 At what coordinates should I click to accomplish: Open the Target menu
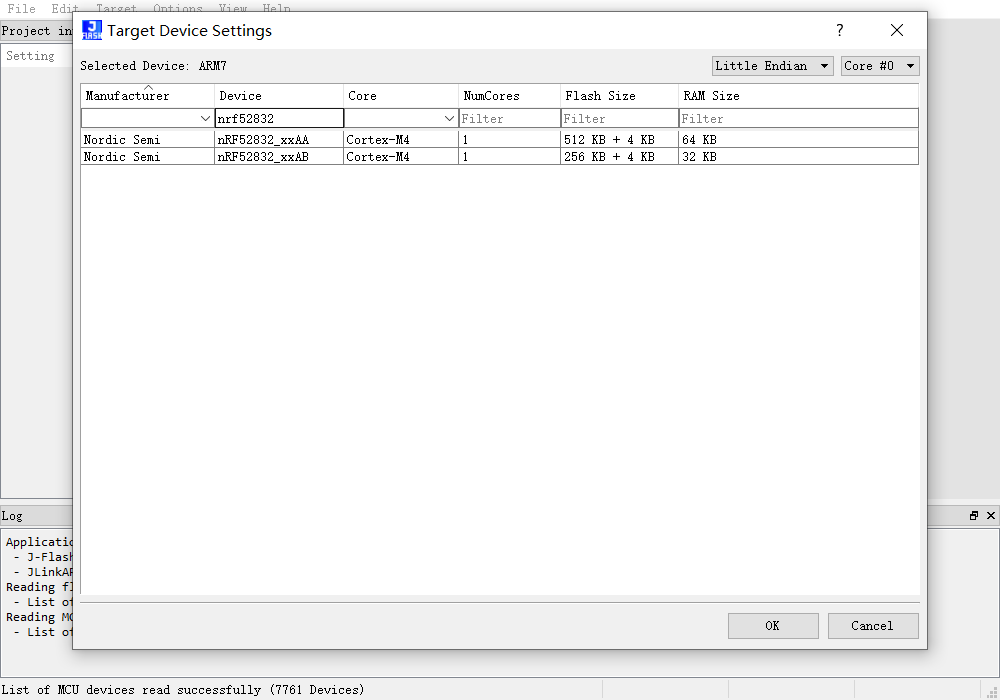click(x=116, y=8)
